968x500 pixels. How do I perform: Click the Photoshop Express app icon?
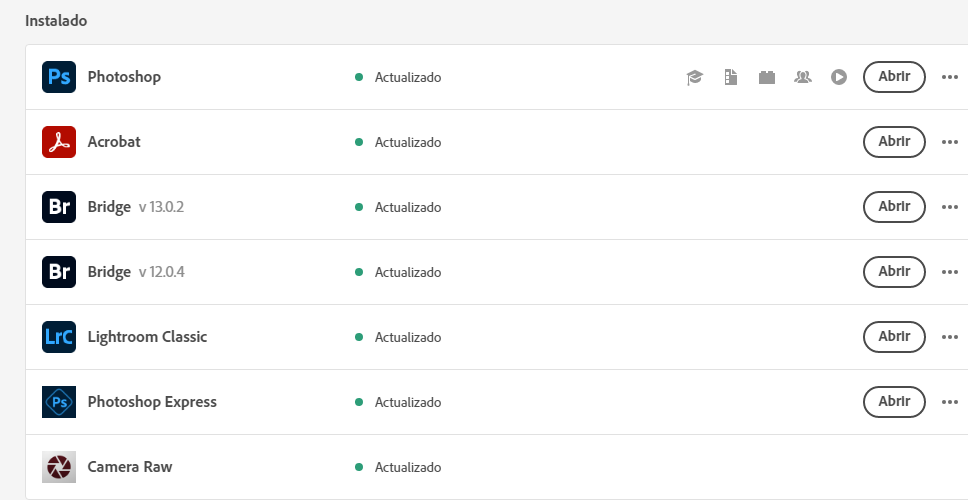pos(59,402)
